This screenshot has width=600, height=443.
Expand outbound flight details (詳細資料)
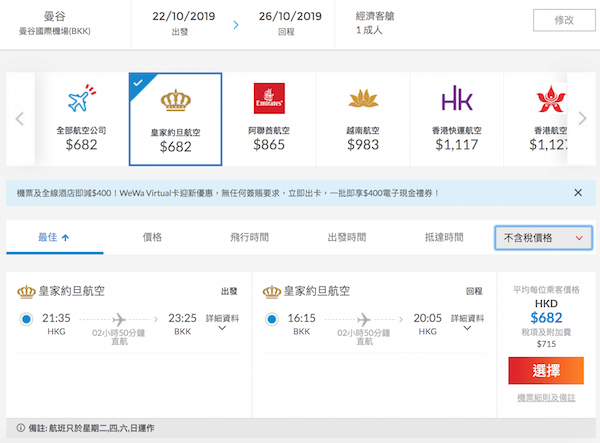222,322
